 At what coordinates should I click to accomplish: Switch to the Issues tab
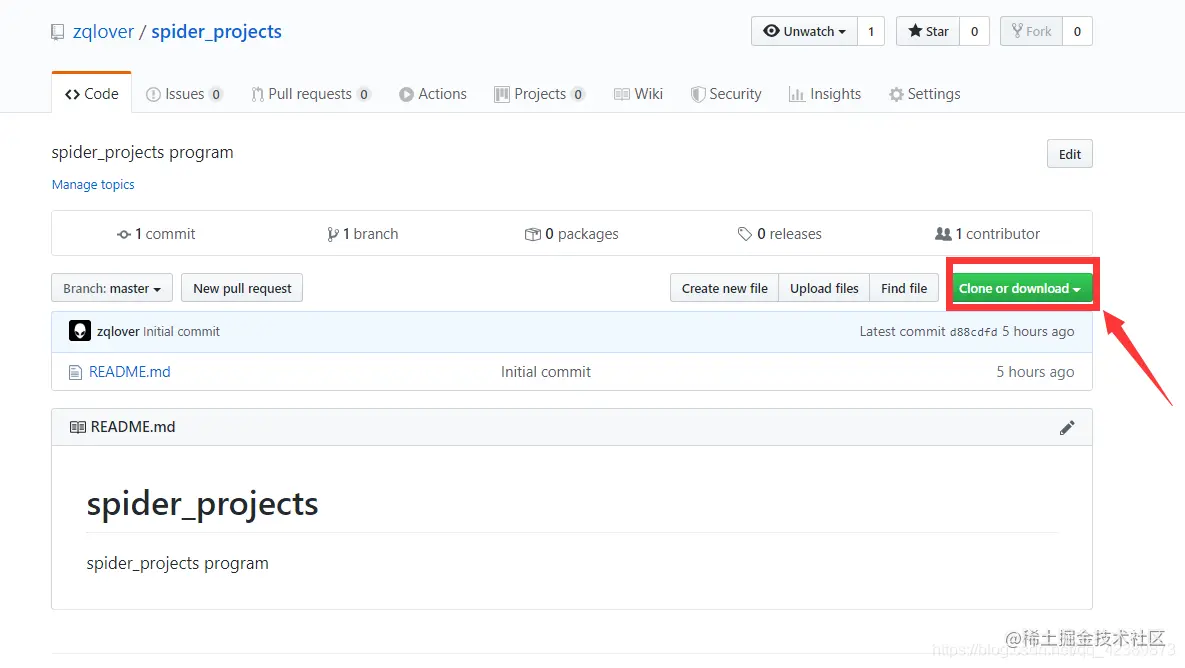(184, 94)
